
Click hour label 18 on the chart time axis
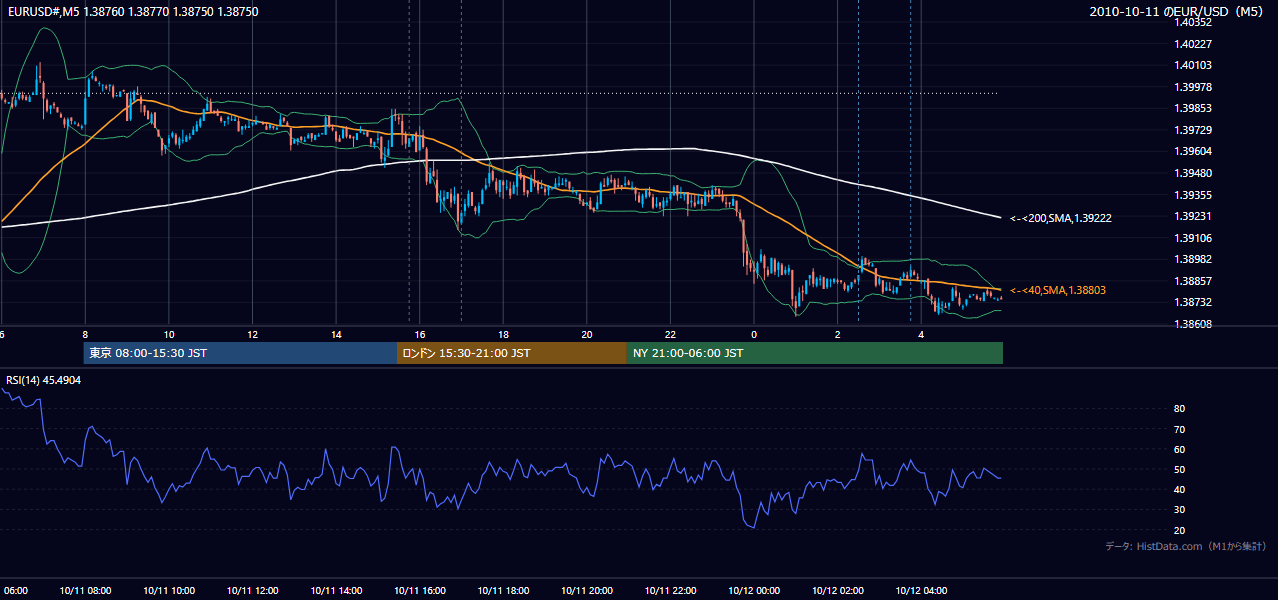tap(503, 335)
